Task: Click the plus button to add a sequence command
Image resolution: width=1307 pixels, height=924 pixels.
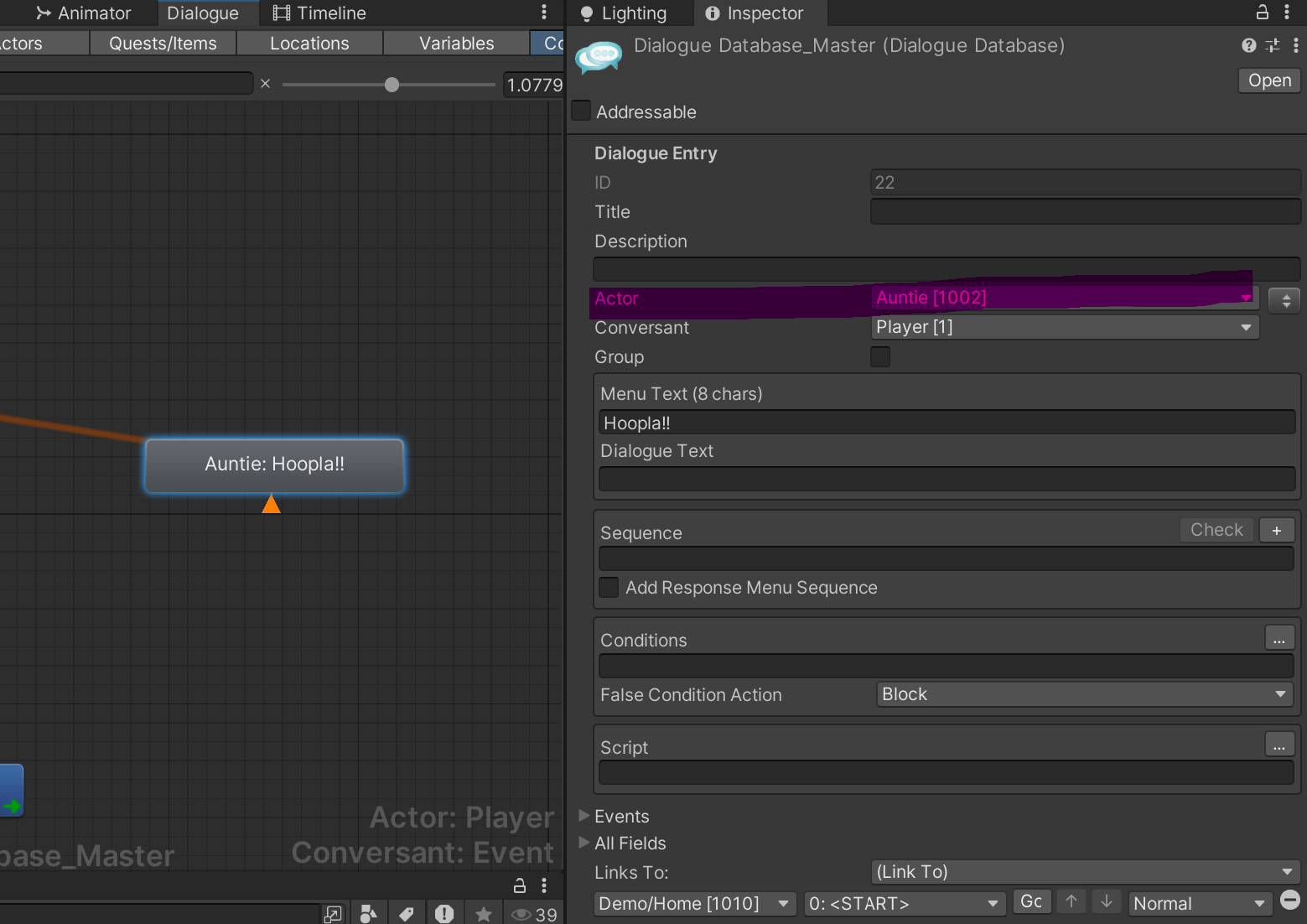Action: 1277,530
